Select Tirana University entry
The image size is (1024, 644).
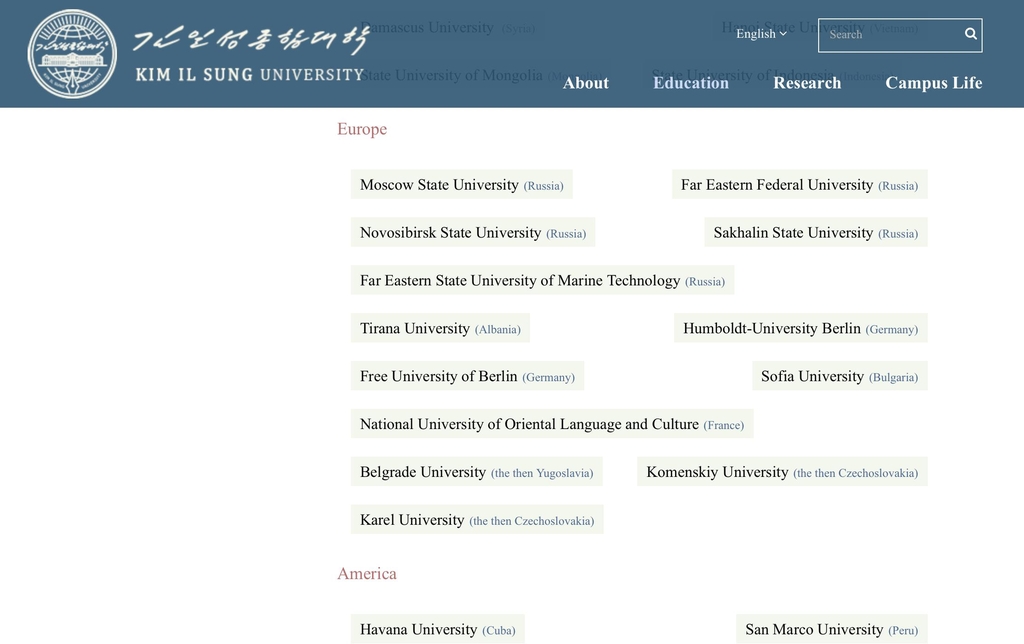440,328
